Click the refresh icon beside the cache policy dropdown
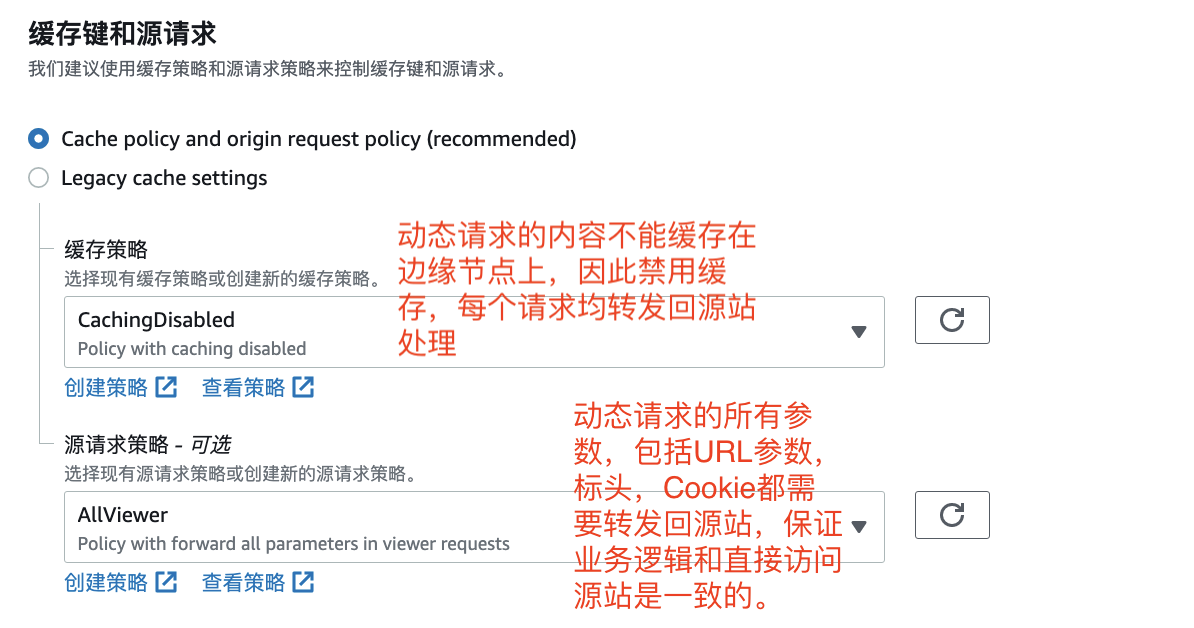This screenshot has width=1194, height=628. click(951, 320)
